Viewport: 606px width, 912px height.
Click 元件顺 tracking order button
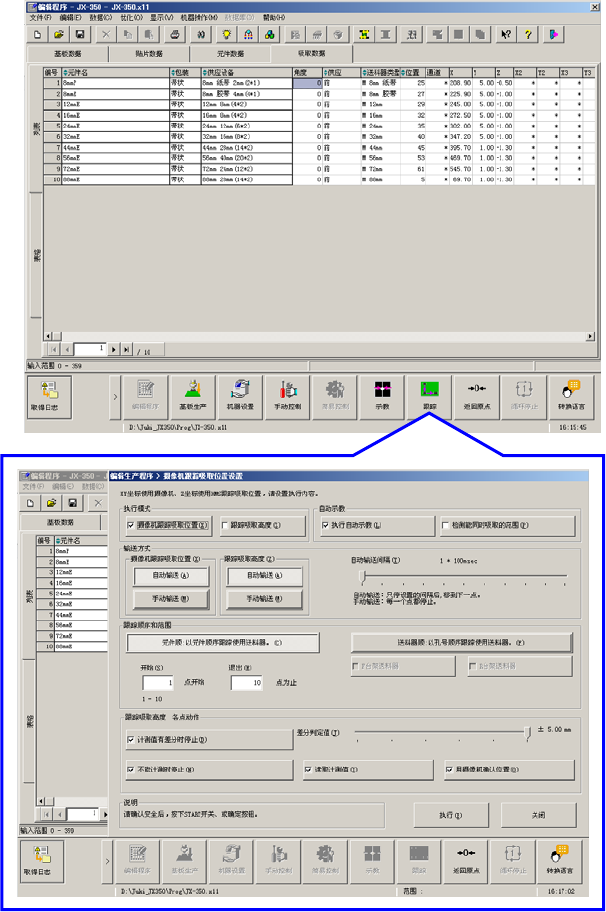pos(223,643)
